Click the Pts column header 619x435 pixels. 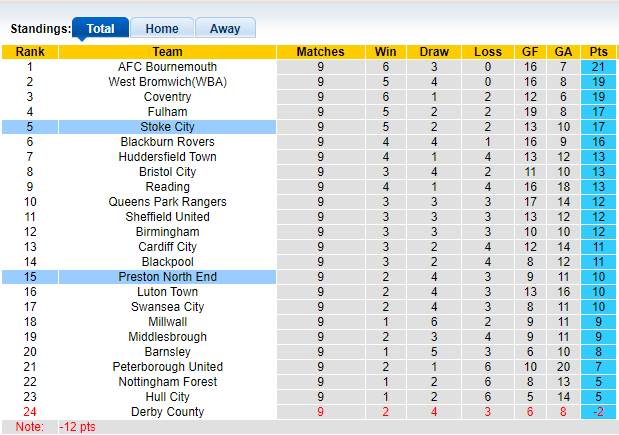pyautogui.click(x=598, y=52)
